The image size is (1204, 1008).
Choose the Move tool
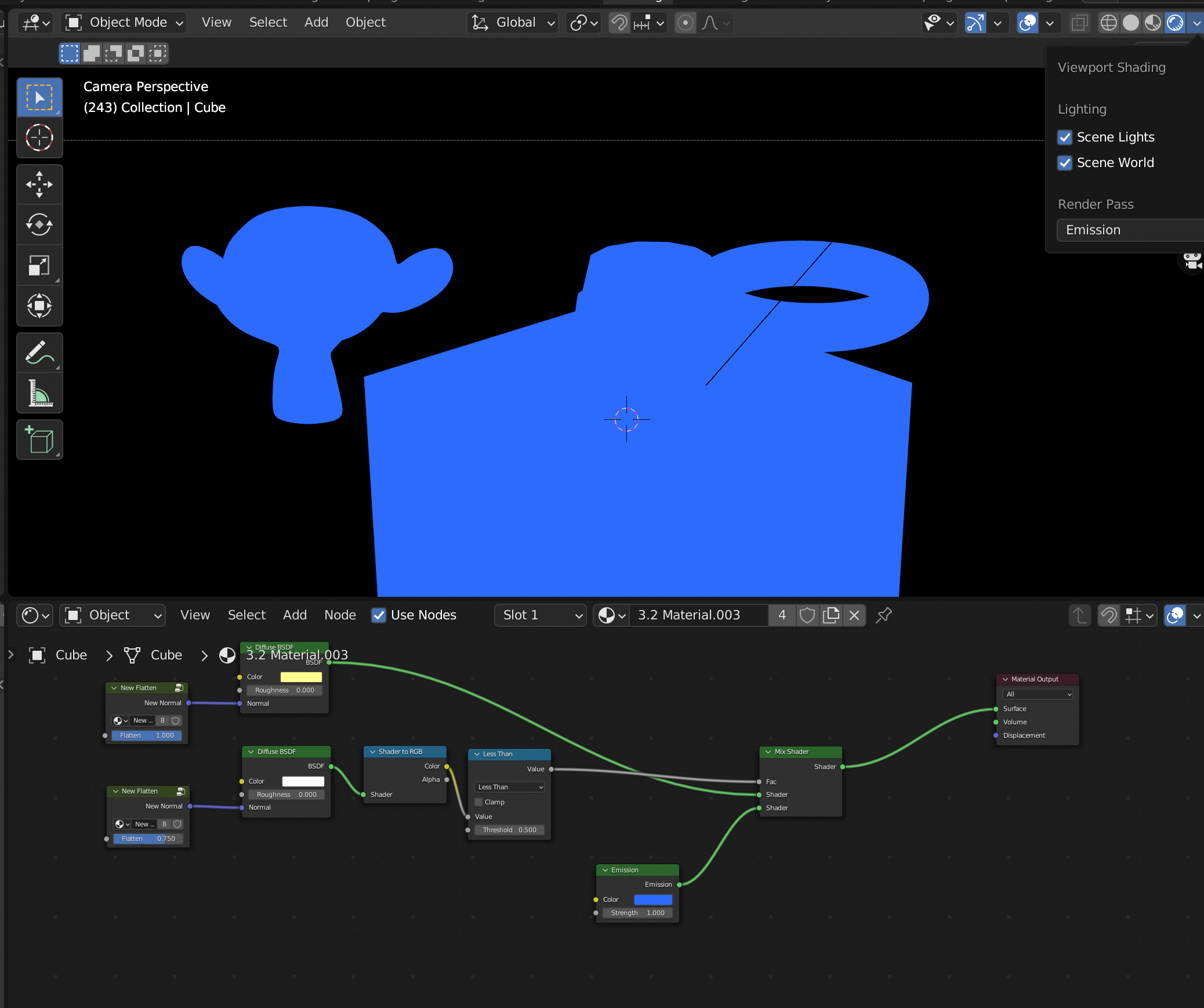coord(39,184)
